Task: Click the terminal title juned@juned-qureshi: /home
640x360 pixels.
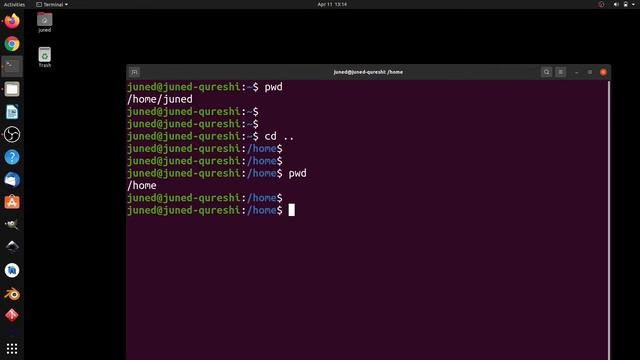Action: [368, 72]
